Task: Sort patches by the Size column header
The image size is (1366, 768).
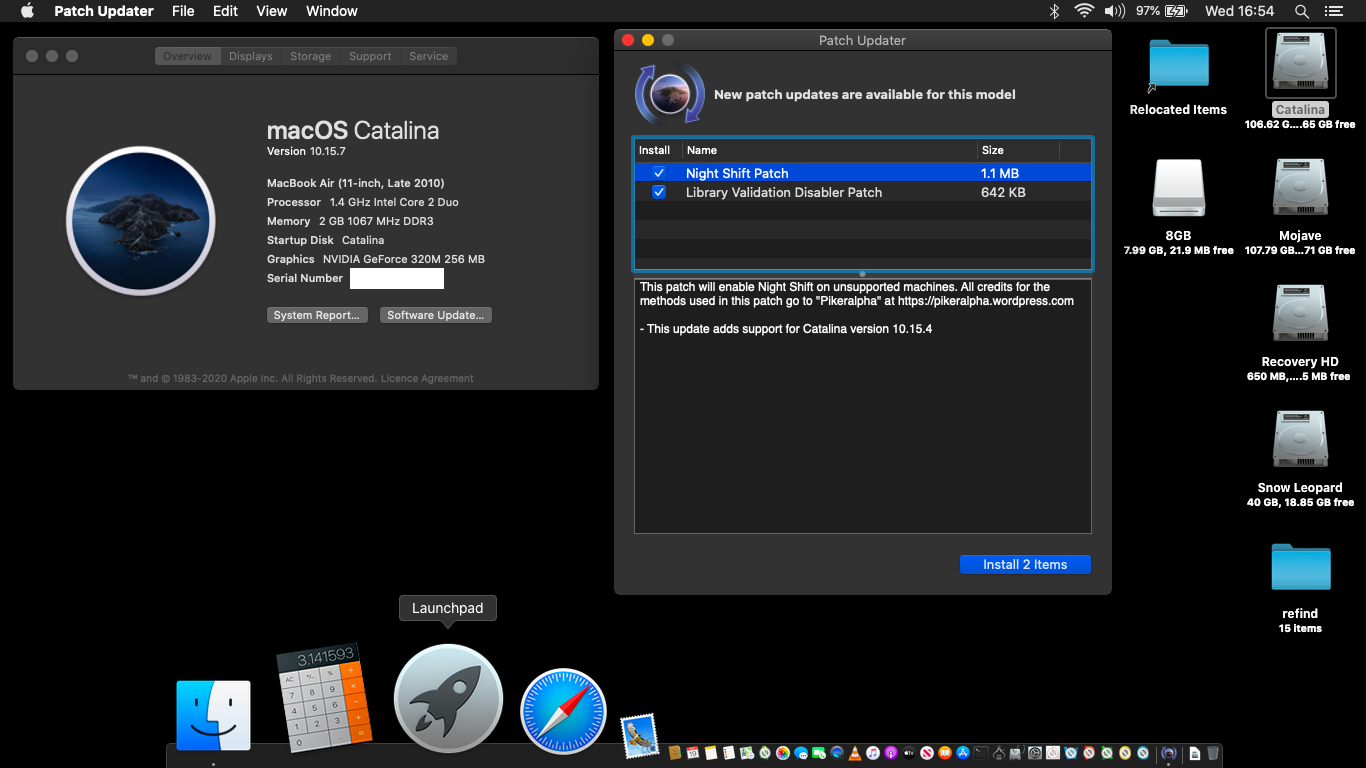Action: tap(1018, 150)
